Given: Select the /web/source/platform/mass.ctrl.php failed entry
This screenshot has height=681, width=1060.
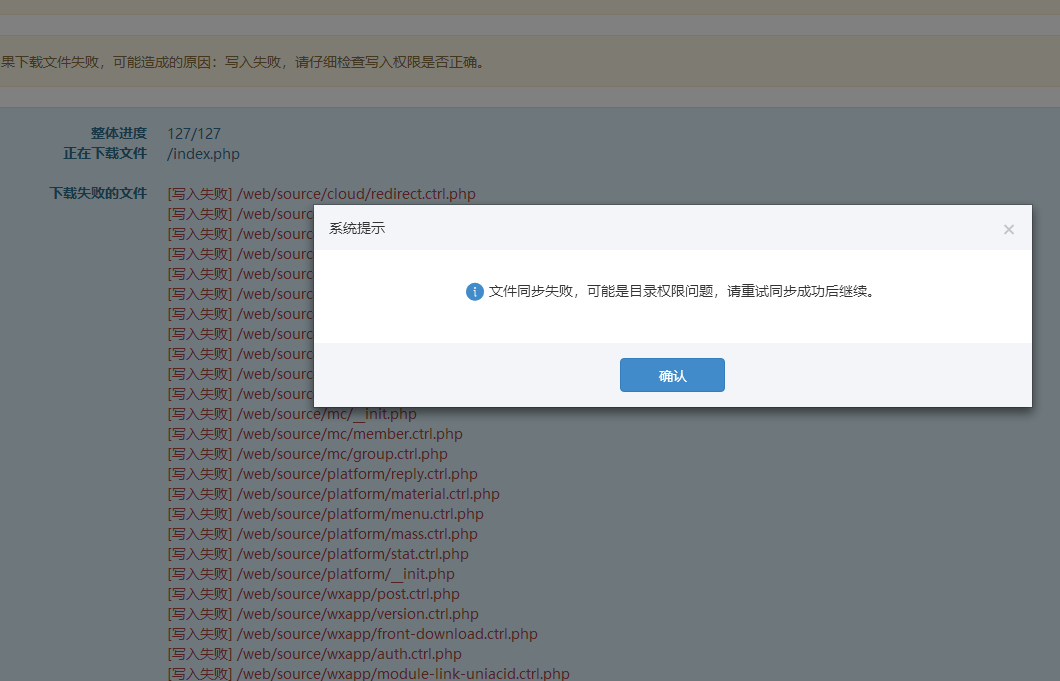Looking at the screenshot, I should tap(322, 534).
